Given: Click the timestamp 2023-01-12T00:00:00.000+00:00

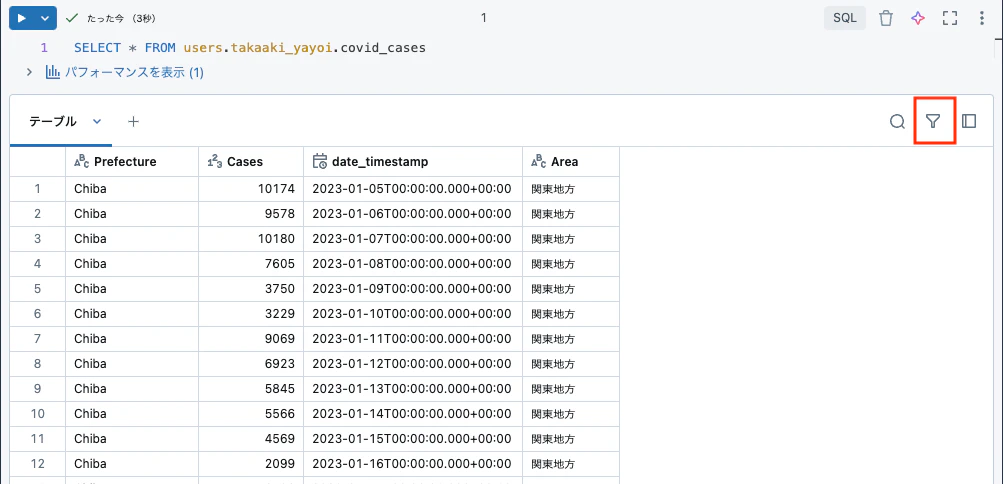Looking at the screenshot, I should pos(412,364).
